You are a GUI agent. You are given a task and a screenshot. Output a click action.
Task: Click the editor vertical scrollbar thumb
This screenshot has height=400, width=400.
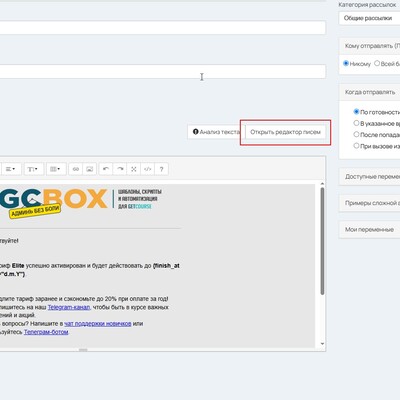pos(322,241)
